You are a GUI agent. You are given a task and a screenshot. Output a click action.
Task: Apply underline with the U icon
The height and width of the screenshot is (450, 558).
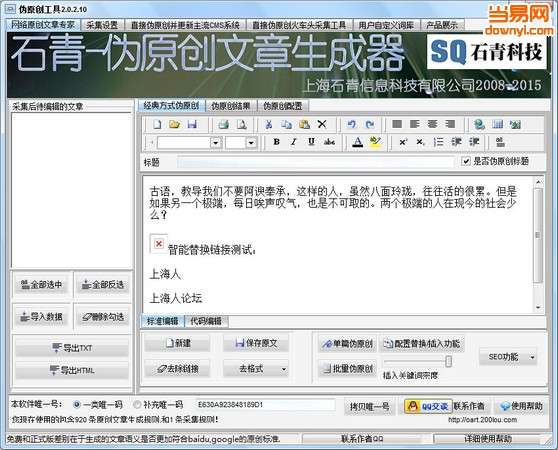point(311,142)
